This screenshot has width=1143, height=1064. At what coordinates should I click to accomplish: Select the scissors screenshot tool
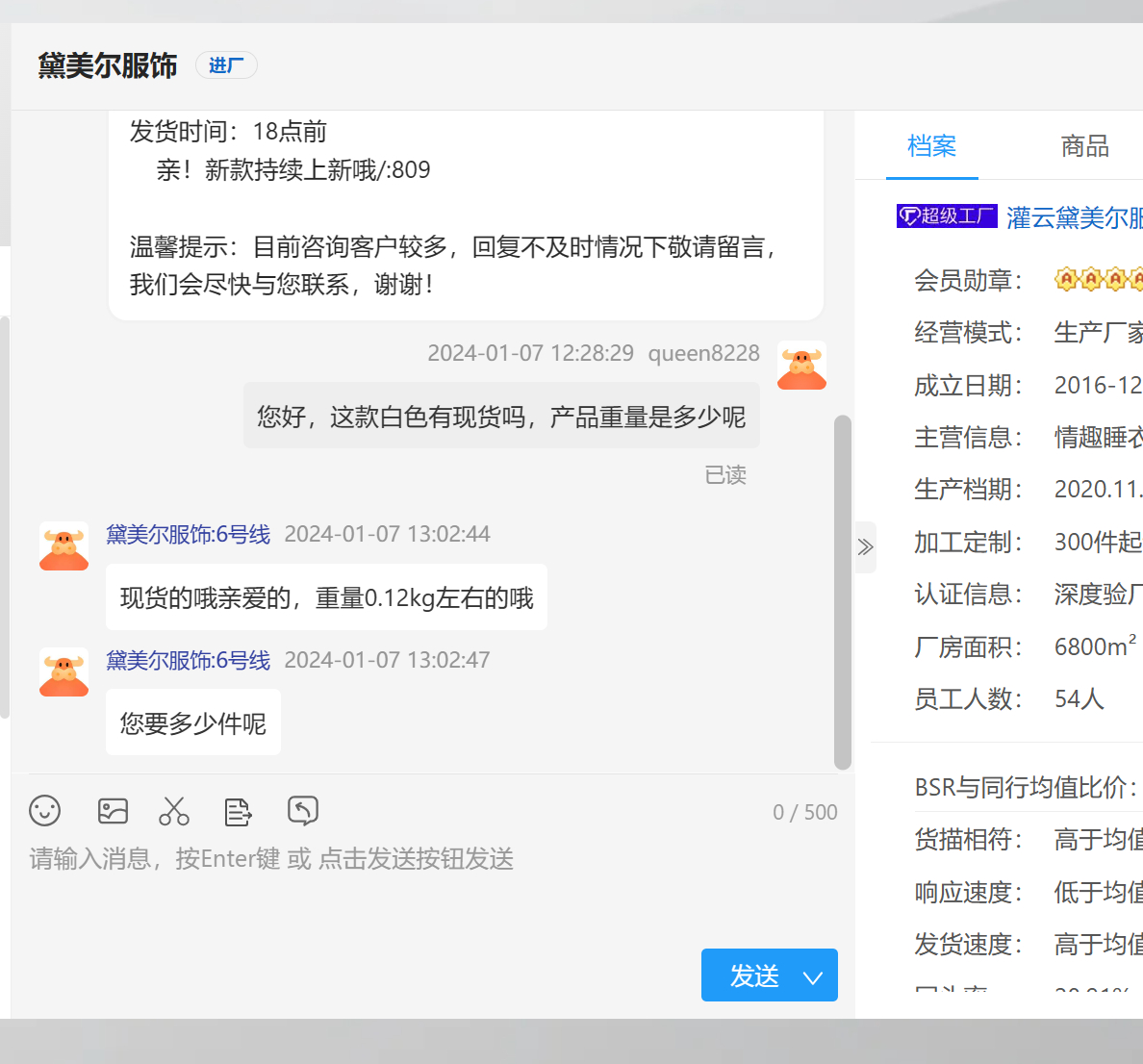click(174, 811)
